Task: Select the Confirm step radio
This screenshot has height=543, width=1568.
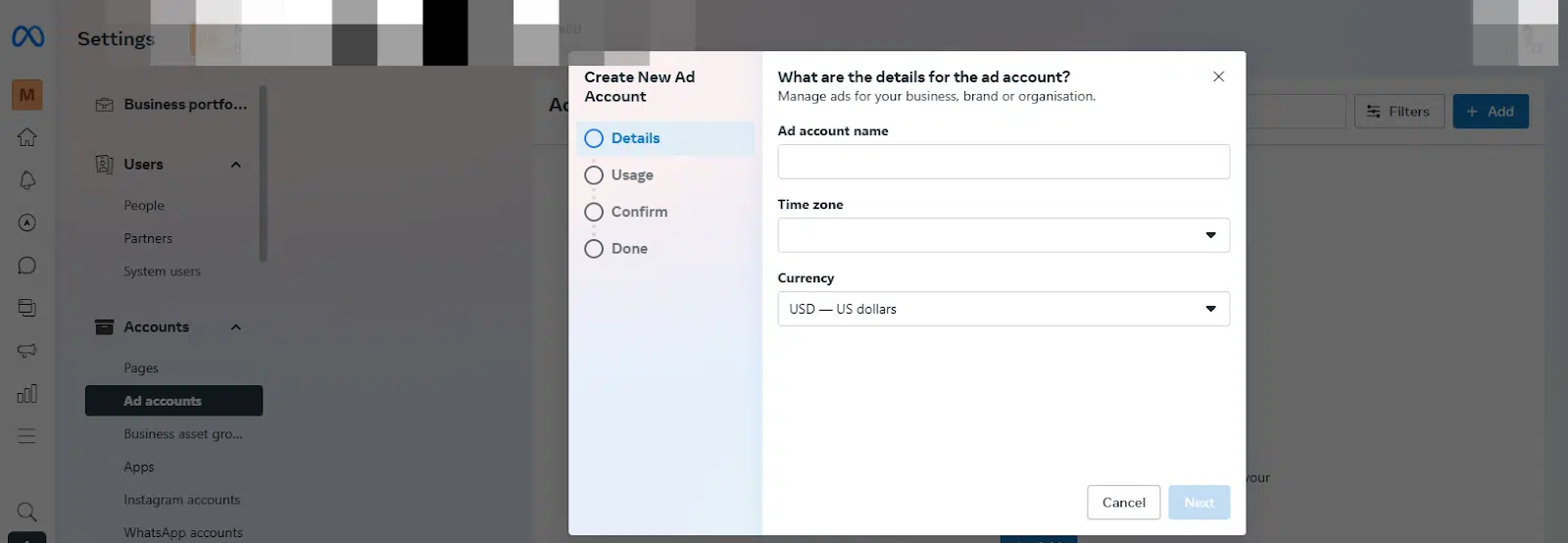Action: (594, 212)
